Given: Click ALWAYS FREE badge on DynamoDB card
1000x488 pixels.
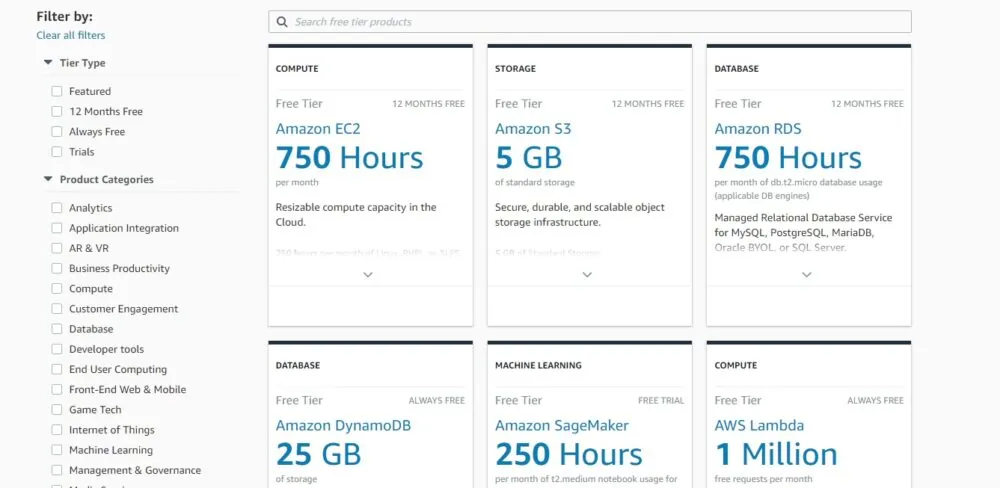Looking at the screenshot, I should coord(437,401).
